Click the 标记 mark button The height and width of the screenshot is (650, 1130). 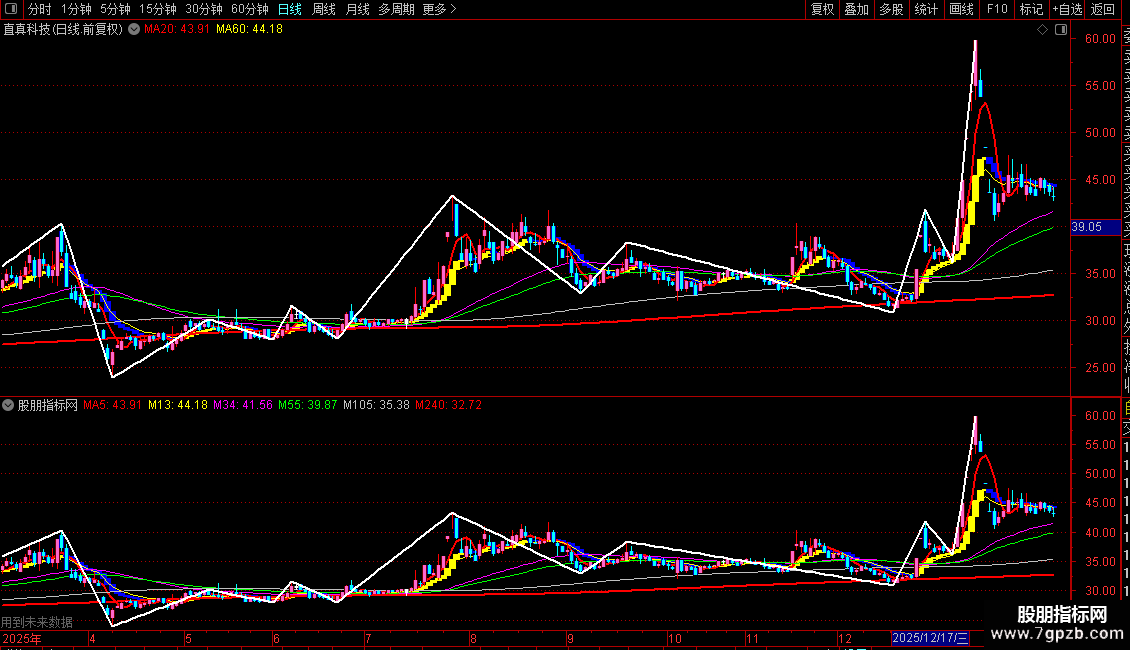[1031, 9]
